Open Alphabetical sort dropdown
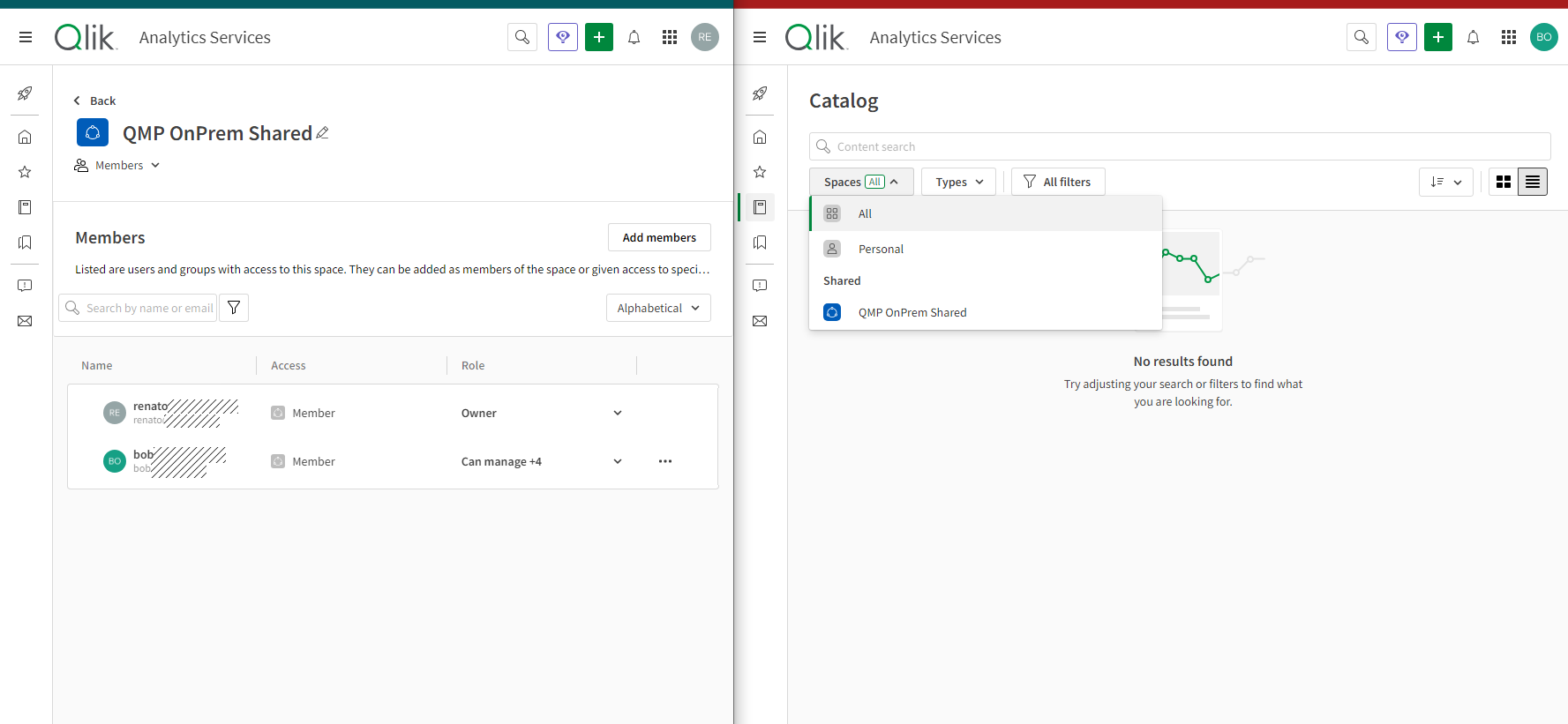 click(658, 308)
